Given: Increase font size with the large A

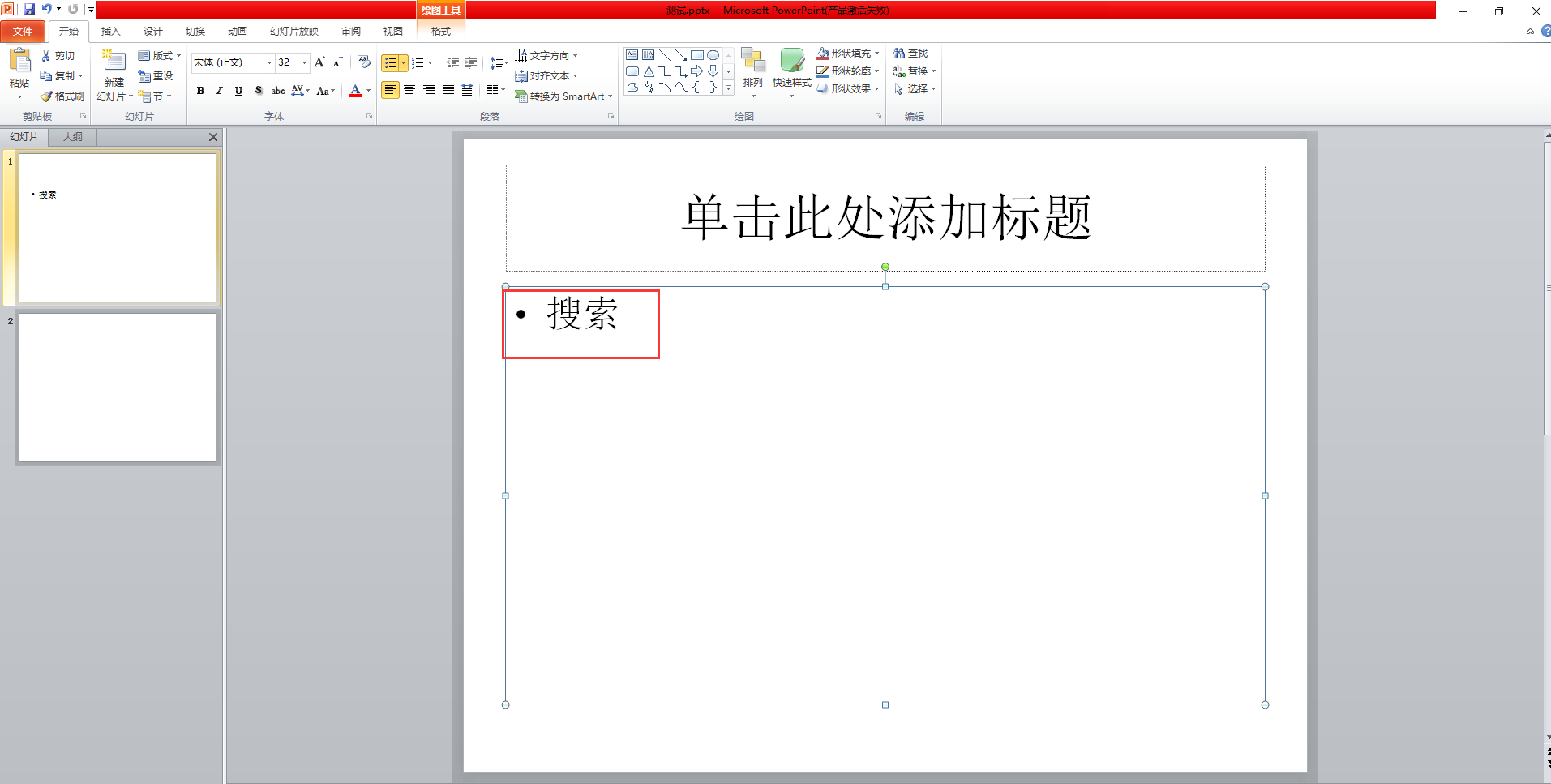Looking at the screenshot, I should [319, 62].
